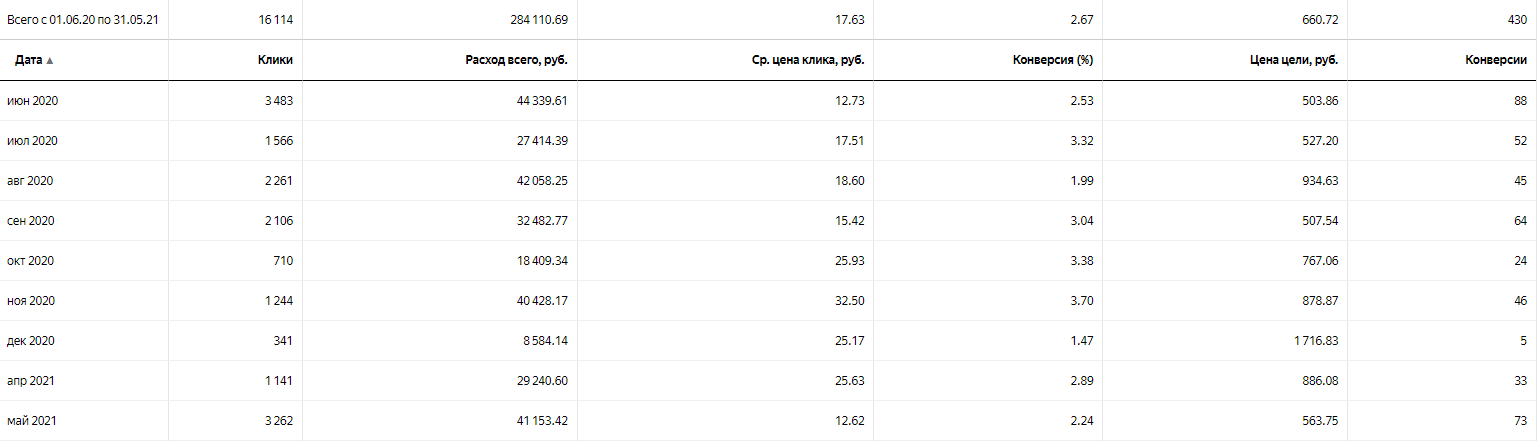Screen dimensions: 1540x445
Task: Click the totals row period label
Action: pyautogui.click(x=83, y=19)
